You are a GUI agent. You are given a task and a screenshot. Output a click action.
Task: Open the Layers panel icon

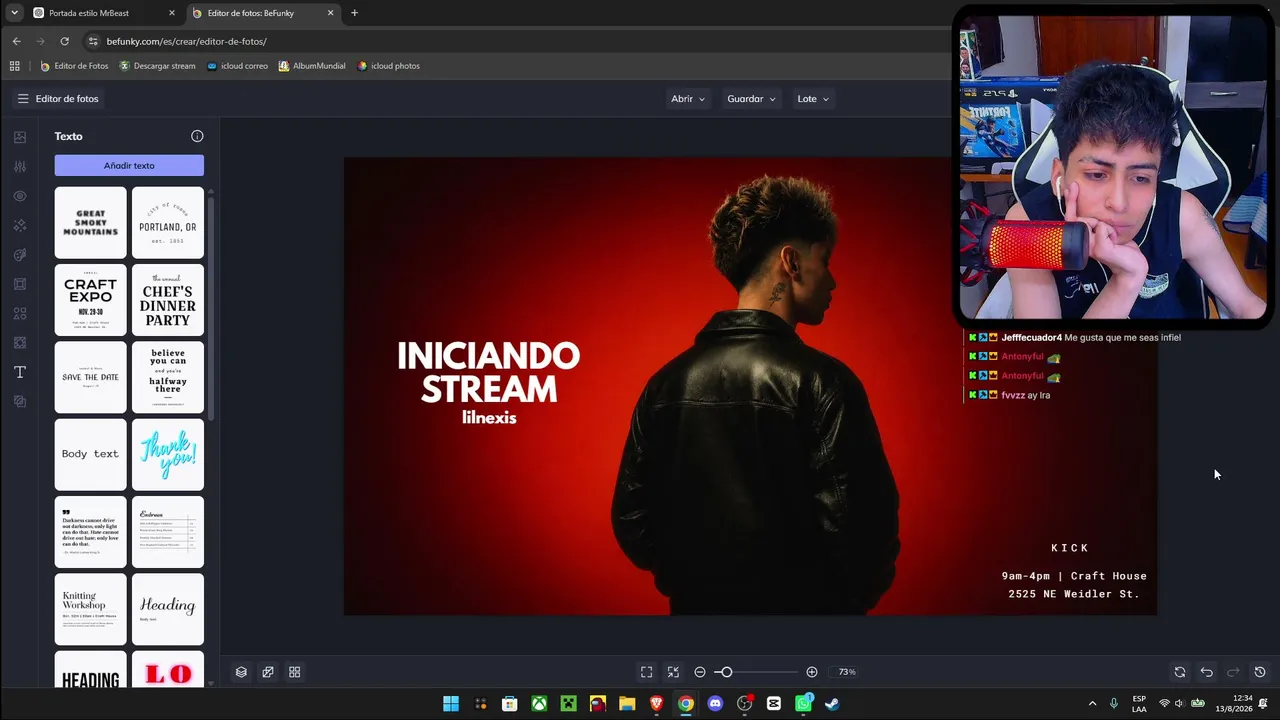pyautogui.click(x=241, y=672)
